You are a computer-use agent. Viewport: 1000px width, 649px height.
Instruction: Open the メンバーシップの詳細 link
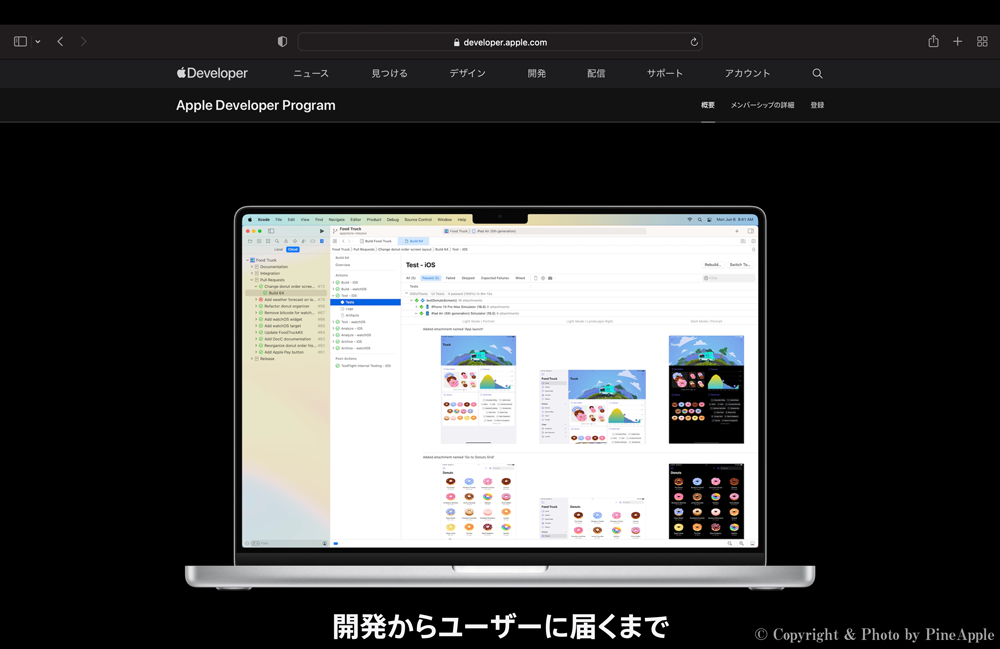click(x=761, y=104)
